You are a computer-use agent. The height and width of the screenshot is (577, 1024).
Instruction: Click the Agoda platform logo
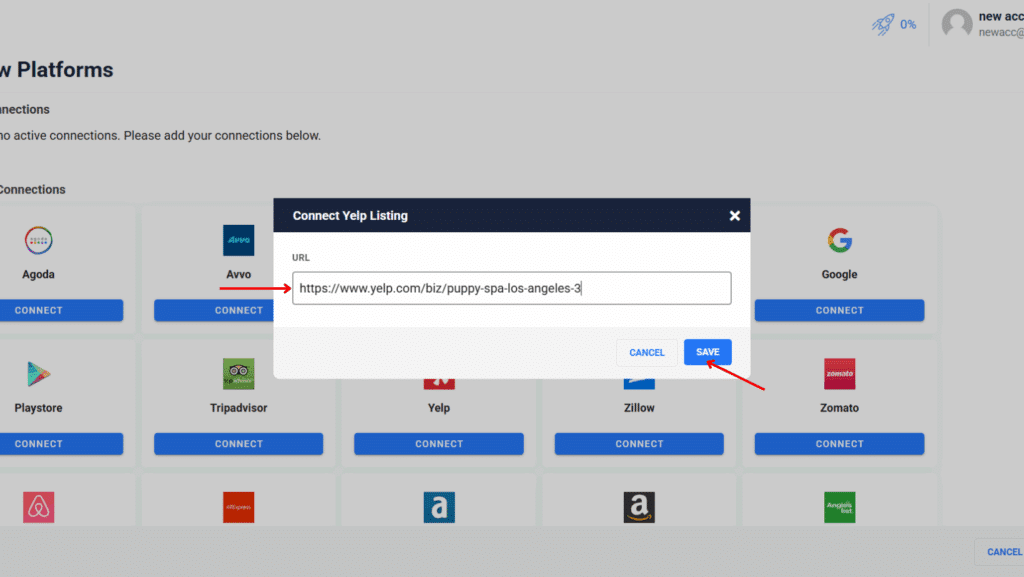39,240
